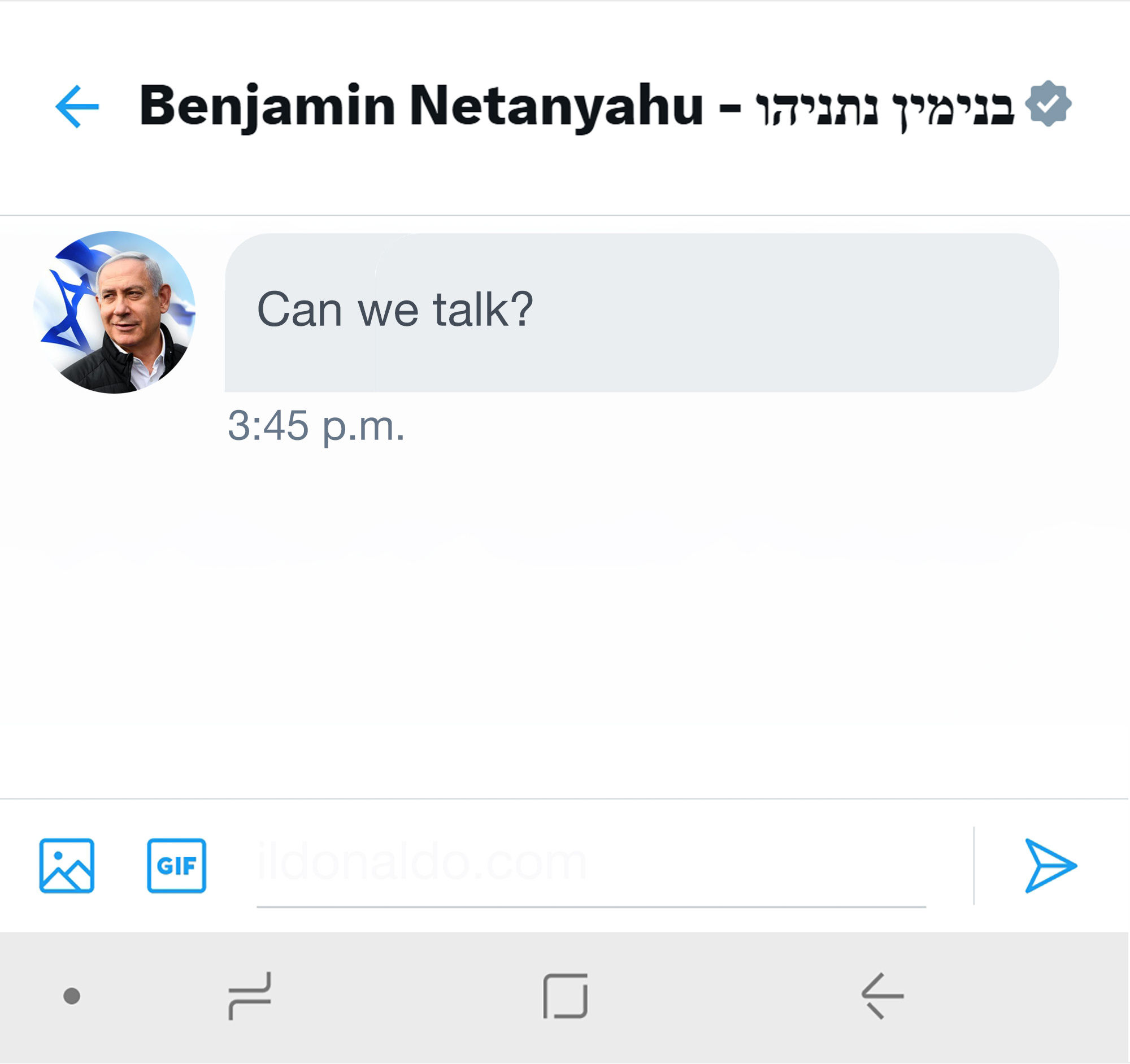Open the GIF picker

click(x=177, y=866)
